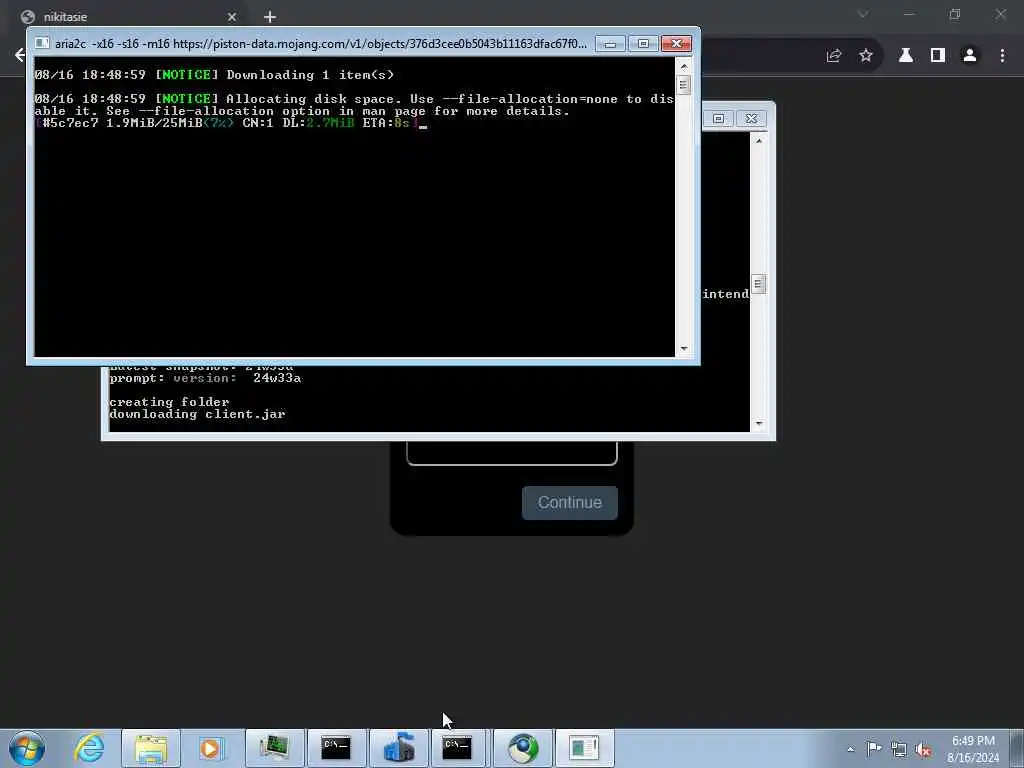Click the "Downloading 1 item(s)" notice line
Screen dimensions: 1024x768
click(214, 74)
